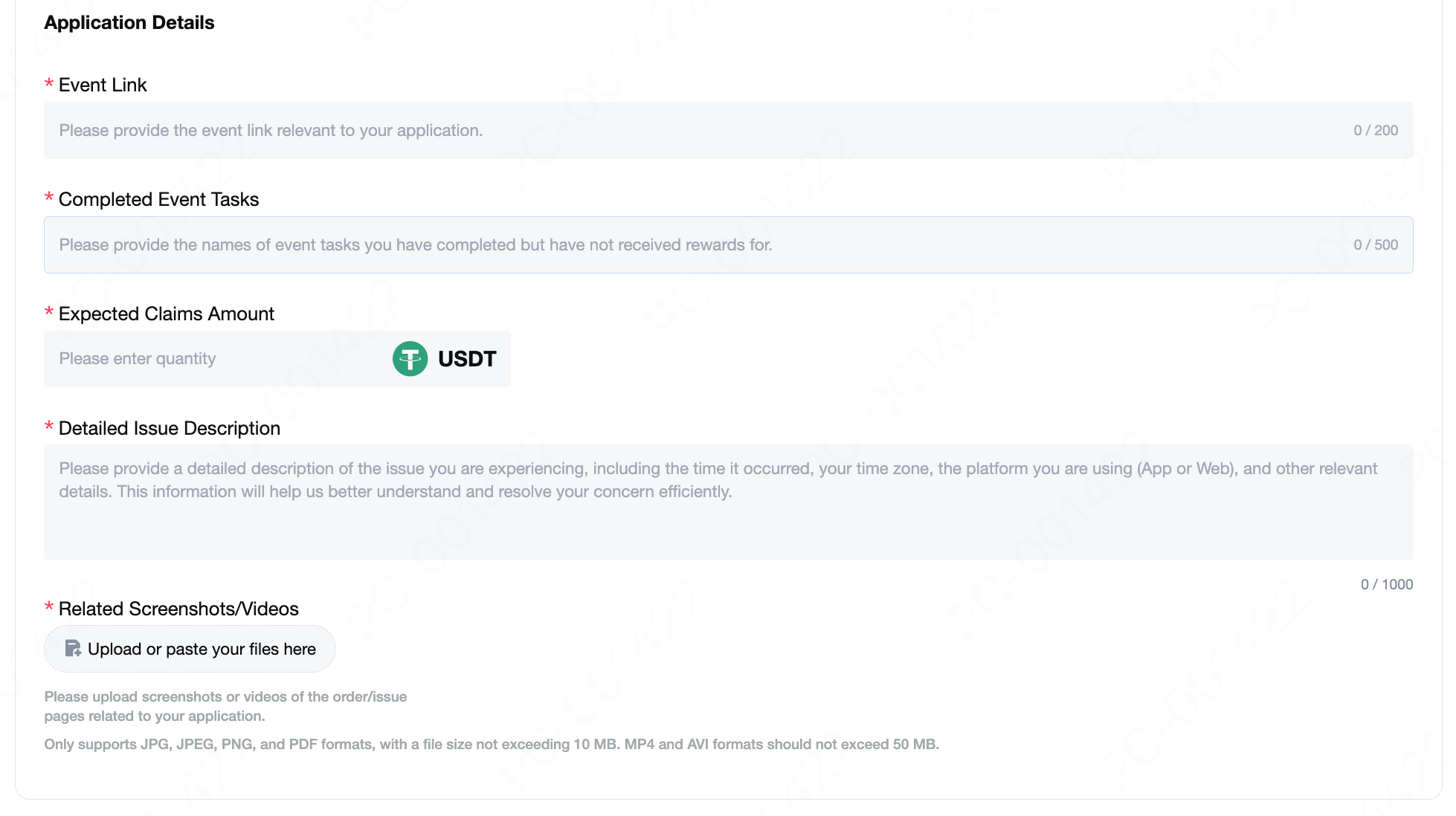Click the 0 / 1000 character counter
1456x816 pixels.
[1387, 584]
